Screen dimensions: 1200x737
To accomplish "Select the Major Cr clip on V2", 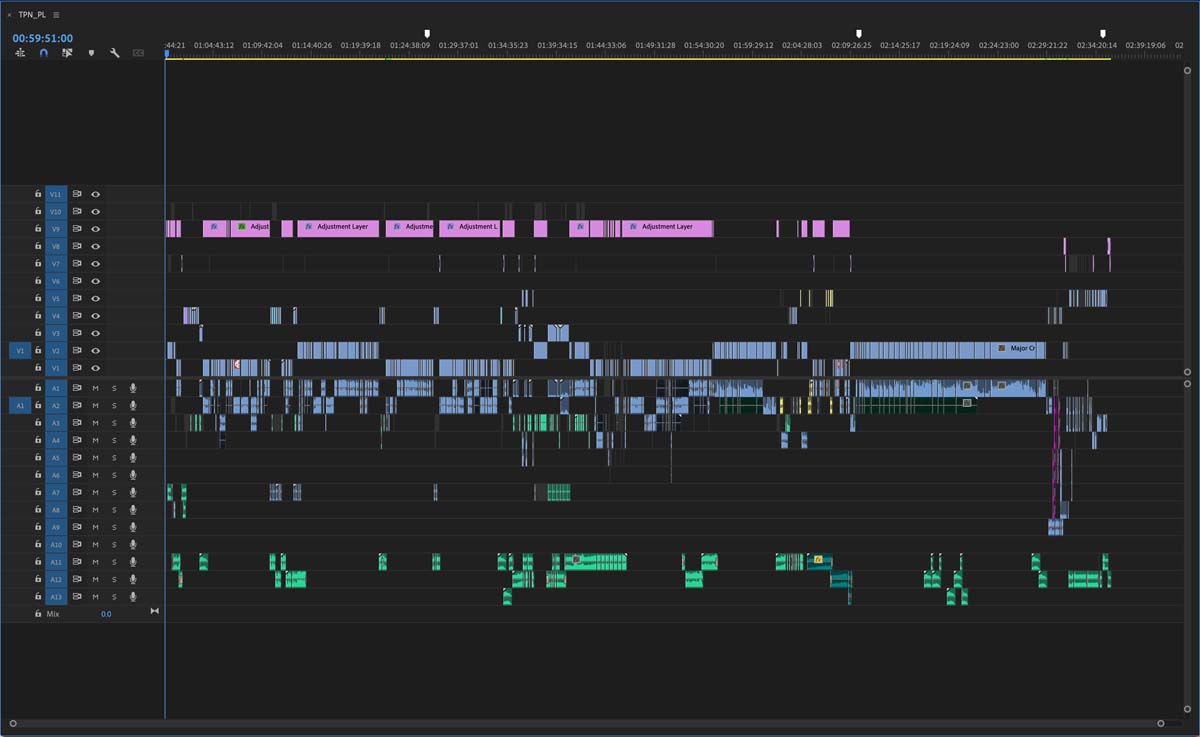I will [x=1020, y=349].
